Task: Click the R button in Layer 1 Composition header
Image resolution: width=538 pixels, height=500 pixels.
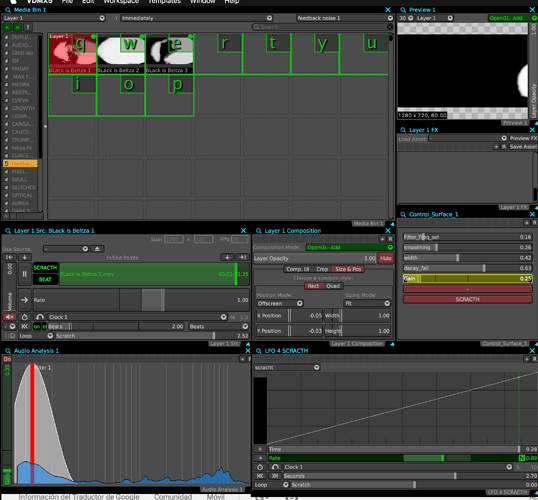Action: click(x=390, y=239)
